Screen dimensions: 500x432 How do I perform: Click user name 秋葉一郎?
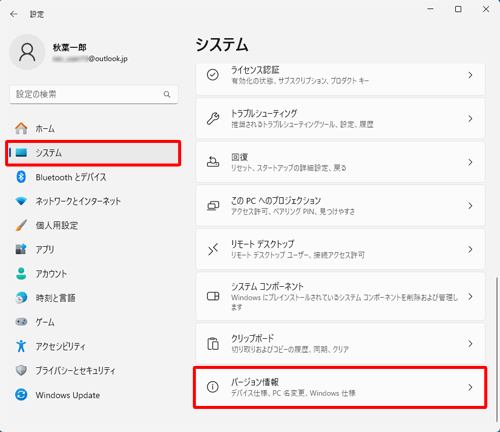click(x=70, y=47)
